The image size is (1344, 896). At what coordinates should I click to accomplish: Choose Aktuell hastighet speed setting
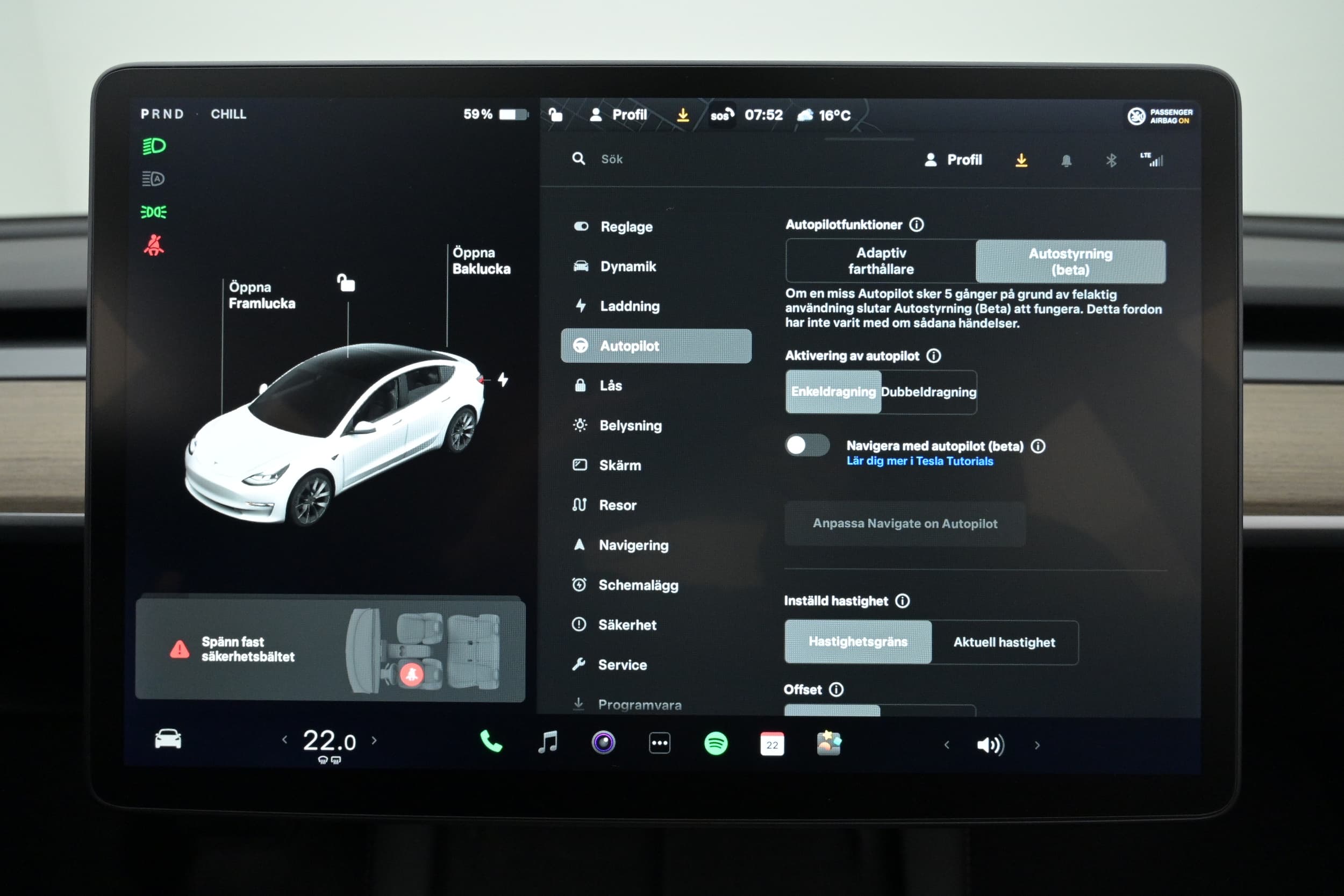click(1004, 642)
